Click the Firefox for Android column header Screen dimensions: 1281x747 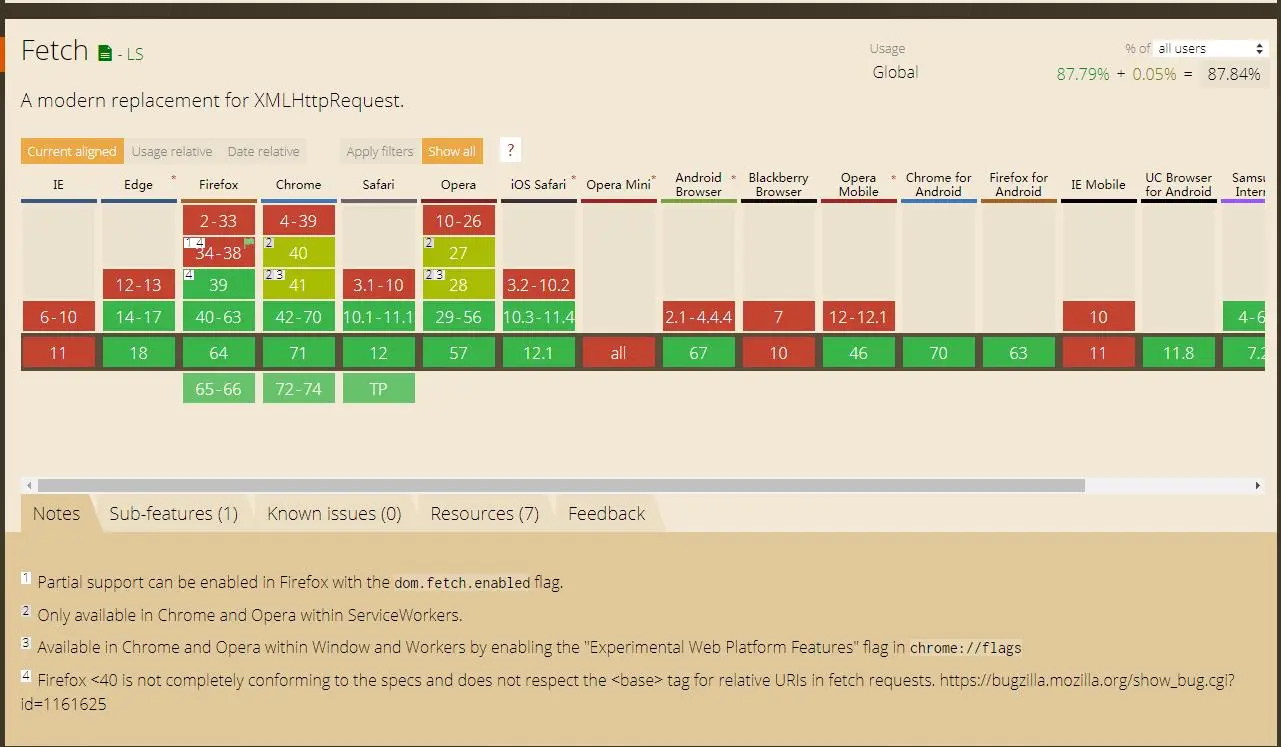[x=1018, y=185]
